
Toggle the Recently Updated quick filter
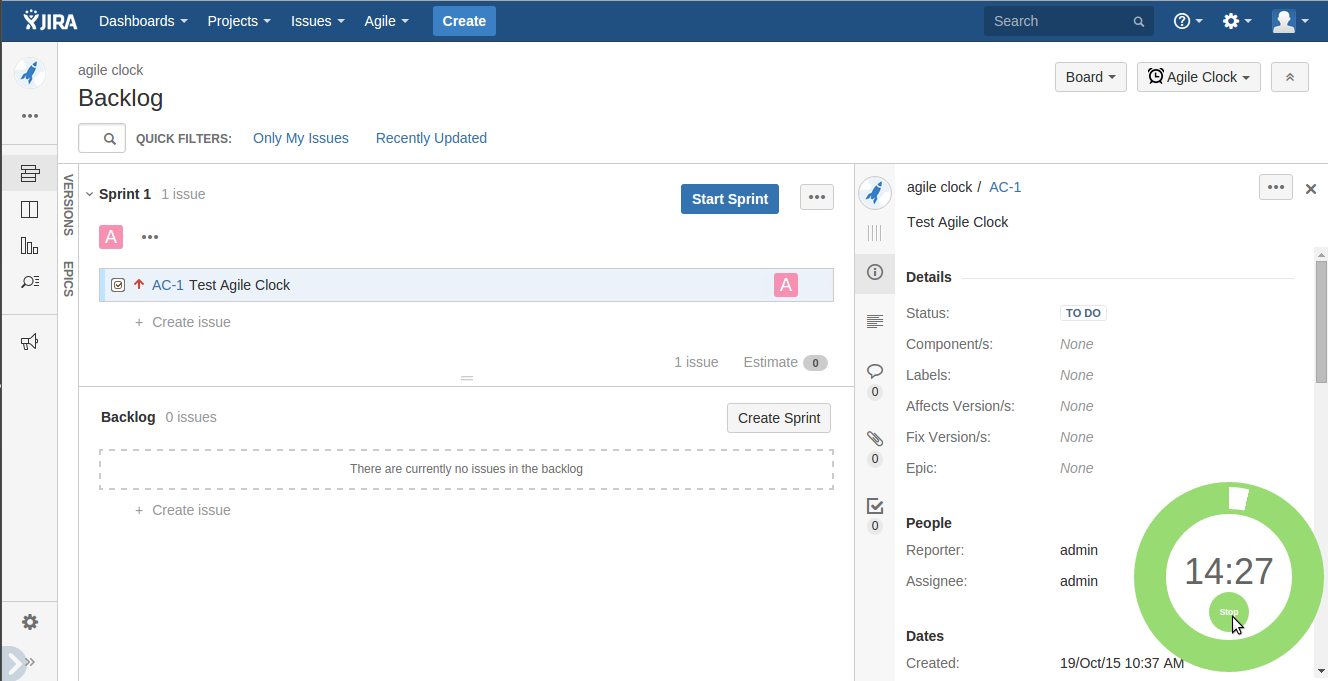point(431,138)
